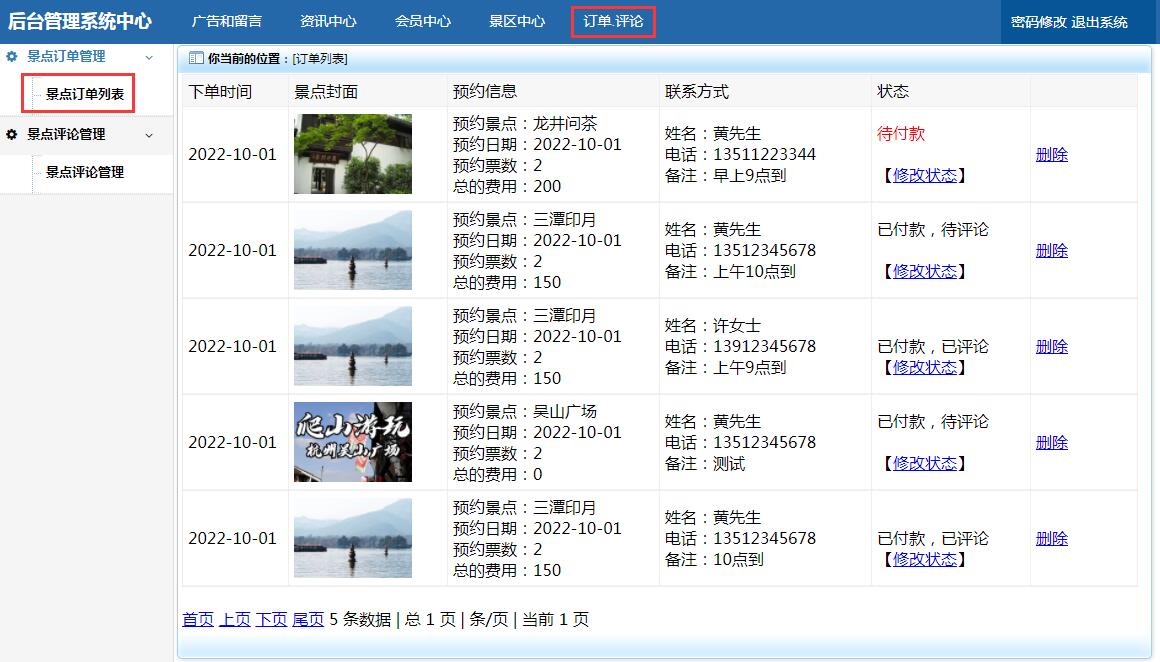Click 预约信息 column header
Image resolution: width=1160 pixels, height=662 pixels.
click(x=485, y=92)
